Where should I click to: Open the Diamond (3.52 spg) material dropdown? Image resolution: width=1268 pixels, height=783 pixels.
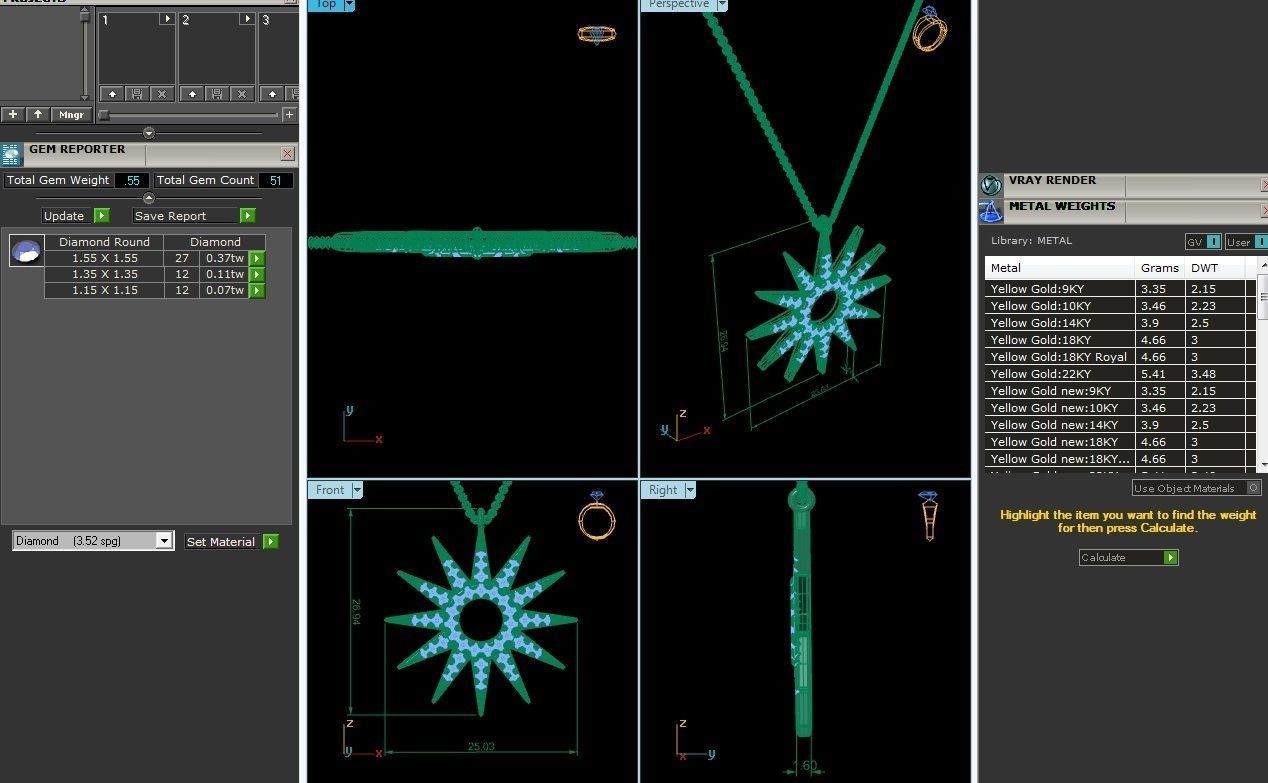point(93,541)
